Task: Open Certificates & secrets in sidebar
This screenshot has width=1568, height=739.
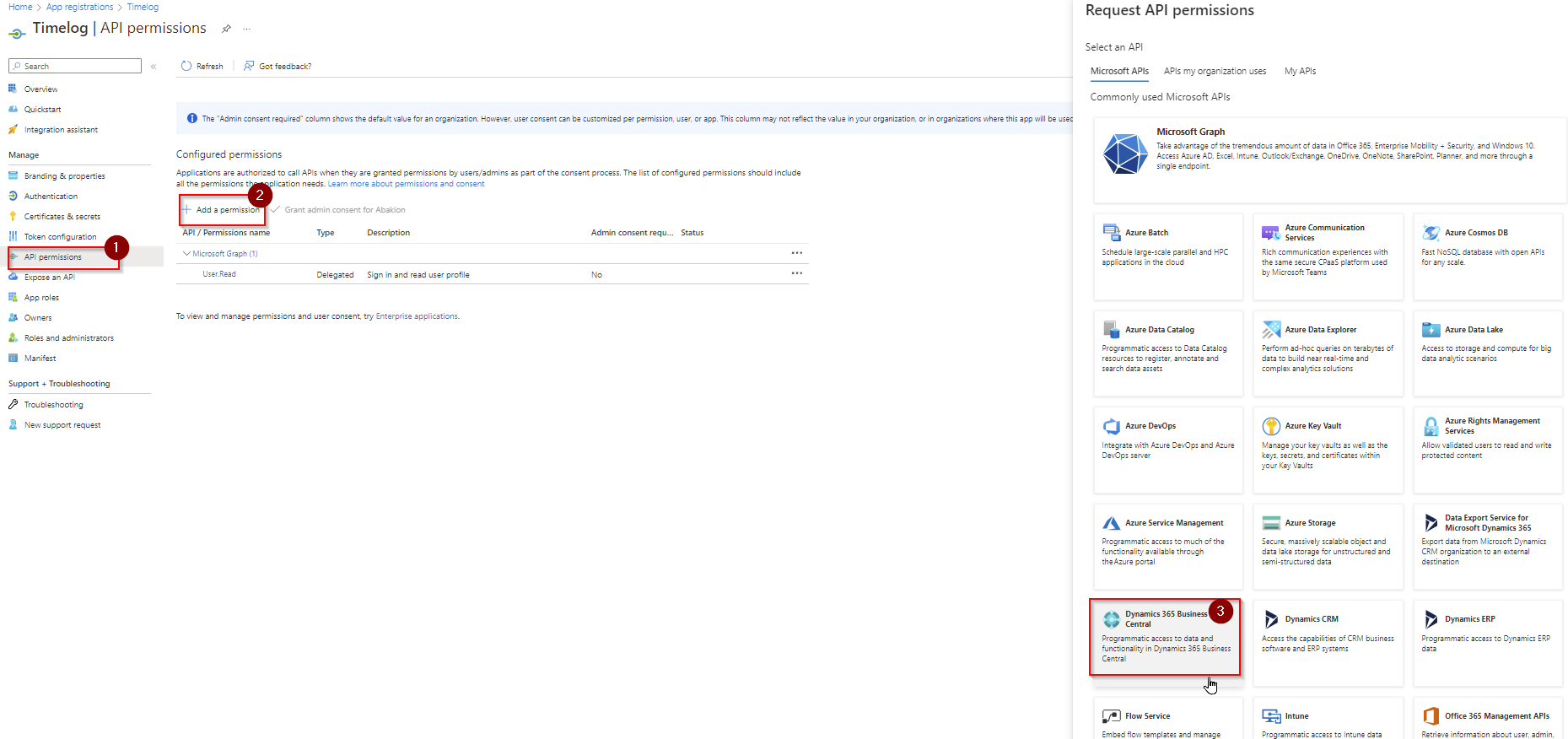Action: [x=62, y=217]
